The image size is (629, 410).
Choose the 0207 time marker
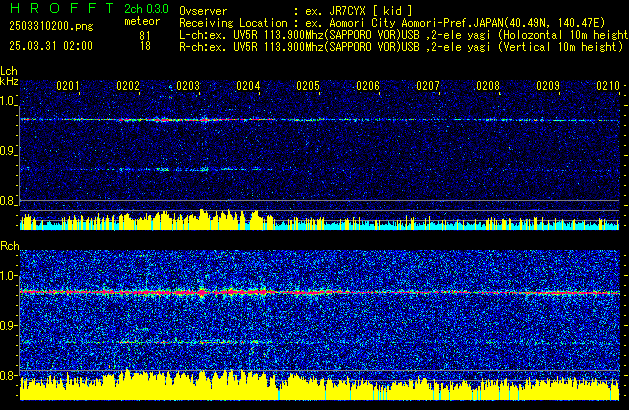click(428, 86)
